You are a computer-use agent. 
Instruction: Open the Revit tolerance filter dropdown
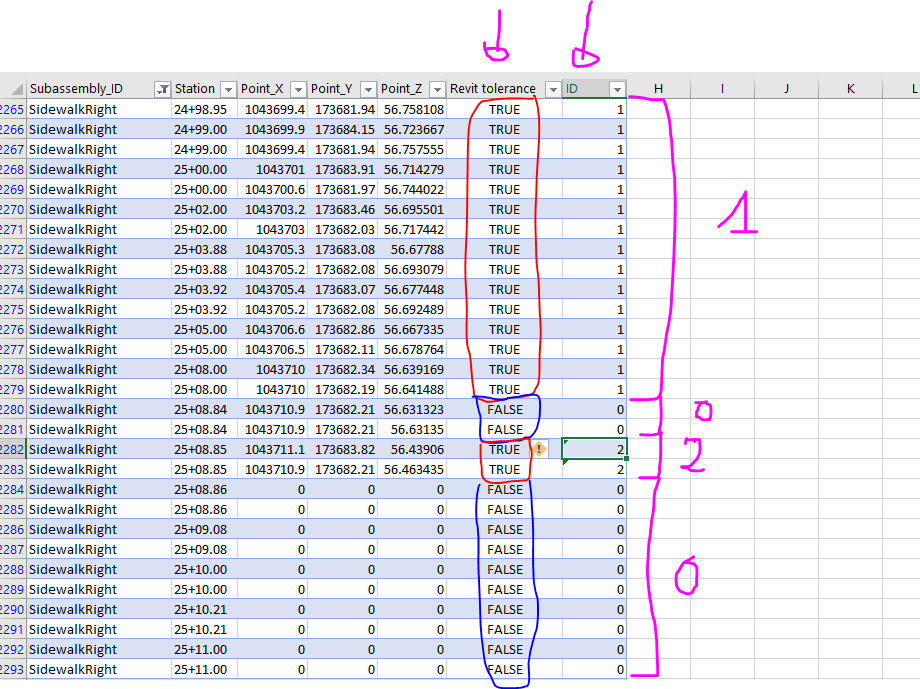click(553, 89)
